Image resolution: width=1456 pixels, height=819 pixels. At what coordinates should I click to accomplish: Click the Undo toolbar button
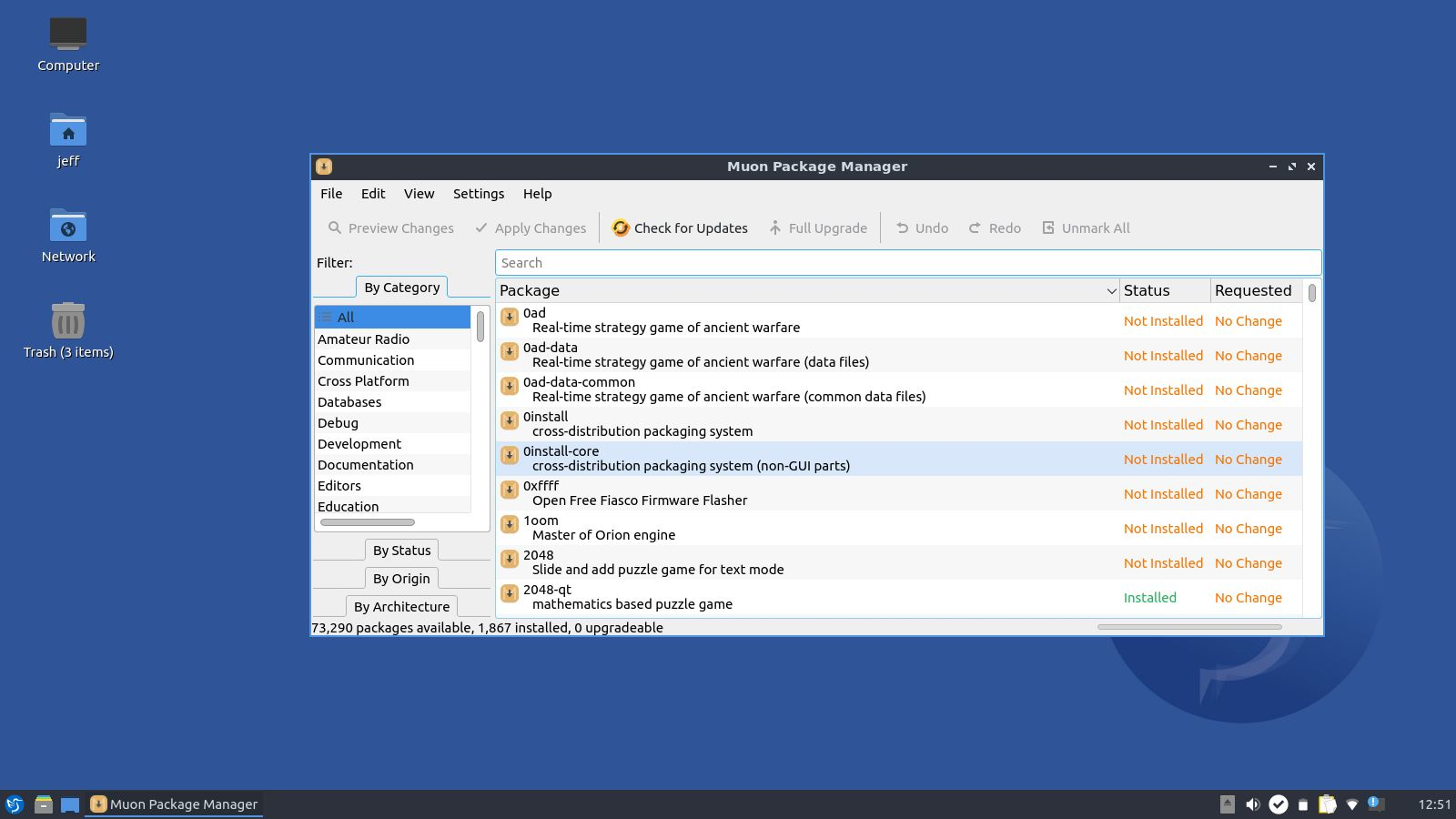[x=923, y=228]
